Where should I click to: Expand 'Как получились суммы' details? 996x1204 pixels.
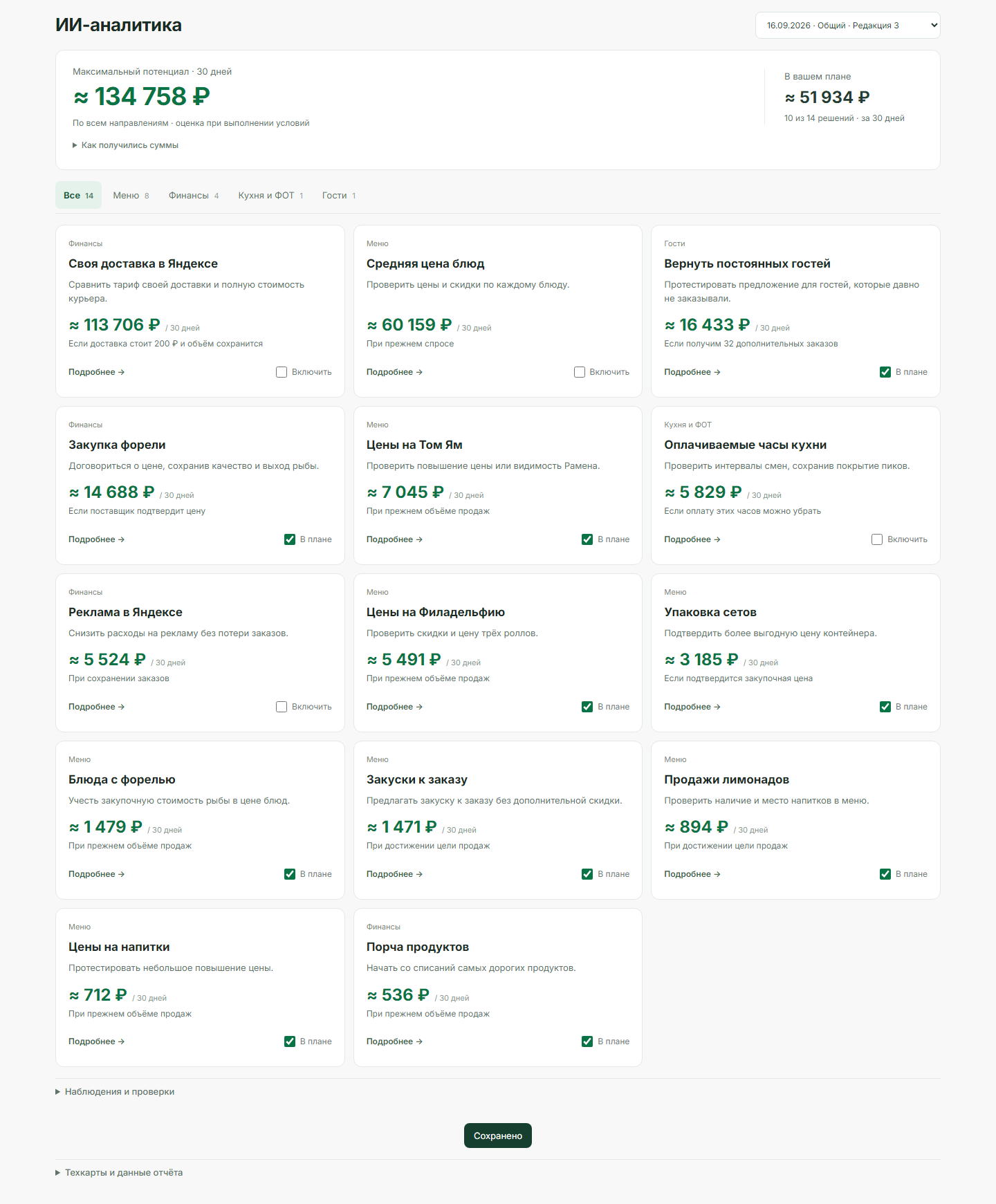tap(125, 145)
